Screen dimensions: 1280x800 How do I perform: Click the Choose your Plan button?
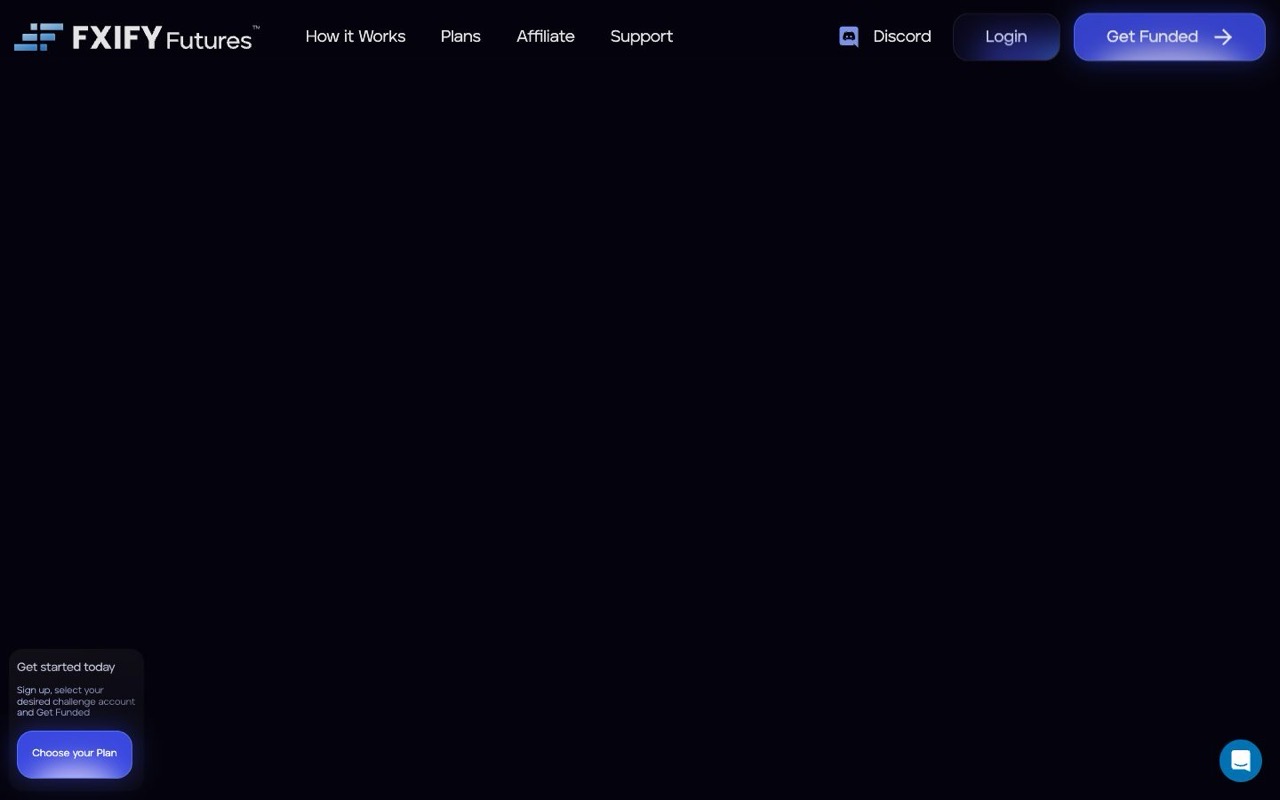(x=74, y=754)
